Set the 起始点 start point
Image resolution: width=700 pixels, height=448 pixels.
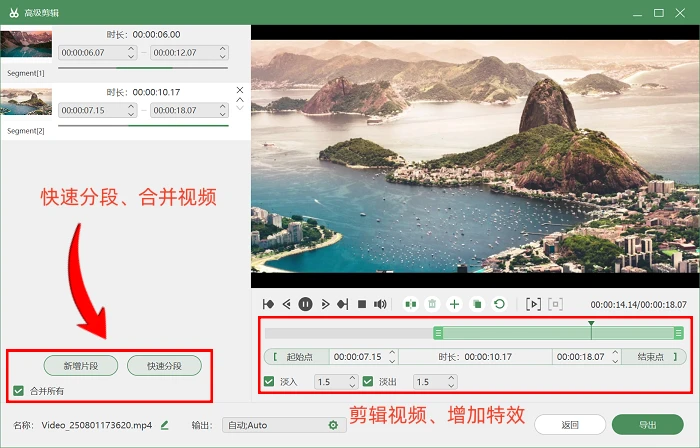[x=297, y=357]
